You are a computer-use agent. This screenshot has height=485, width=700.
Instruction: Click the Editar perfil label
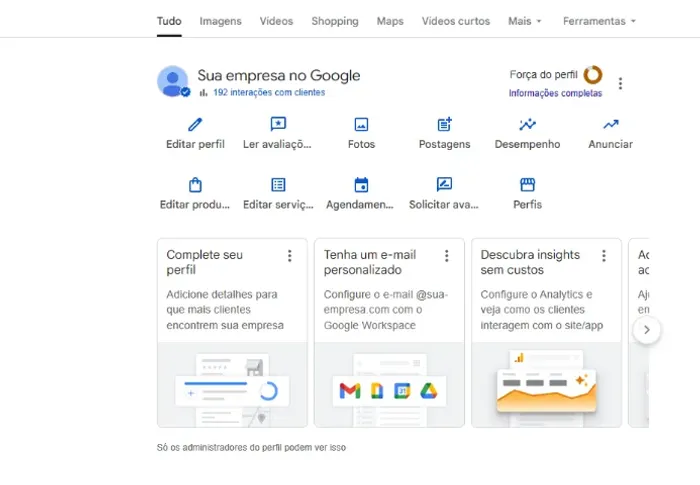pos(195,144)
